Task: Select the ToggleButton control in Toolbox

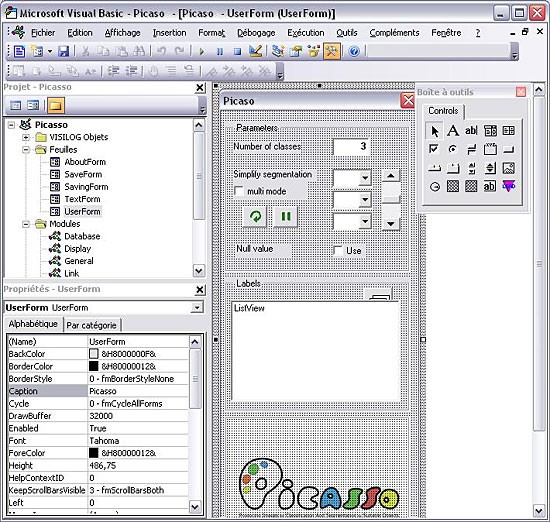Action: 471,149
